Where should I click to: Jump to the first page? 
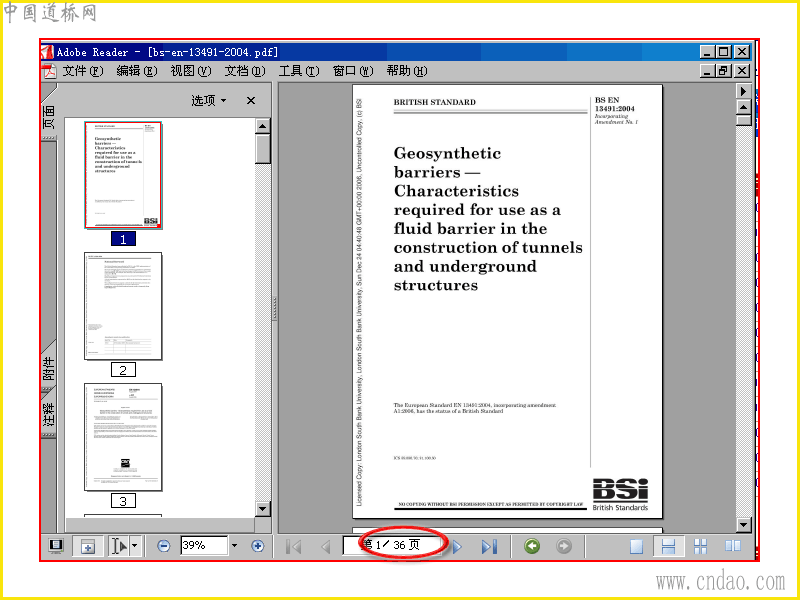pos(293,546)
